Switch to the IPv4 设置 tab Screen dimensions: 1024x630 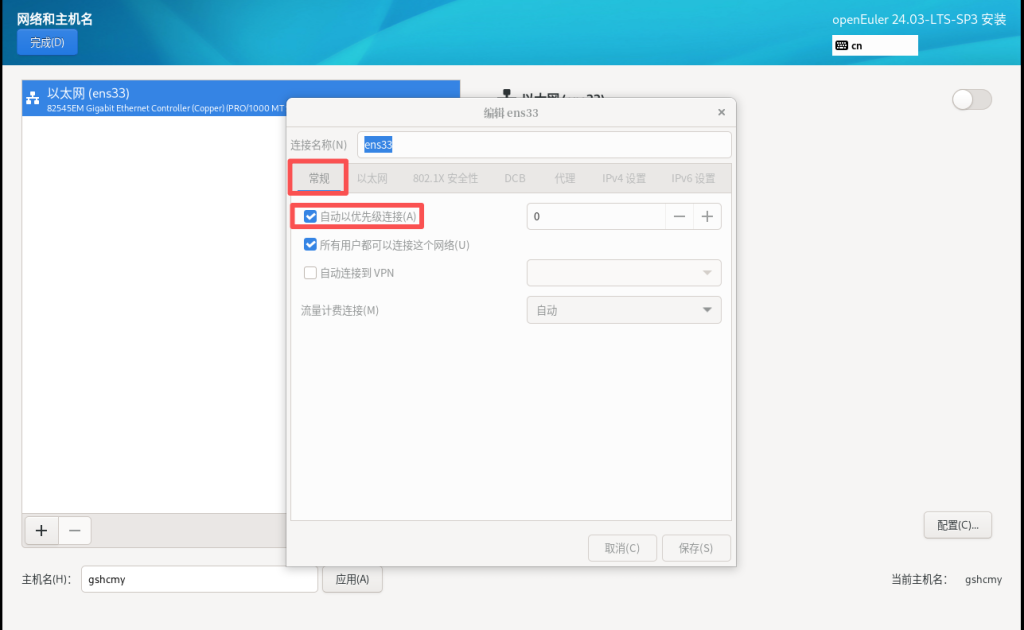(x=623, y=179)
